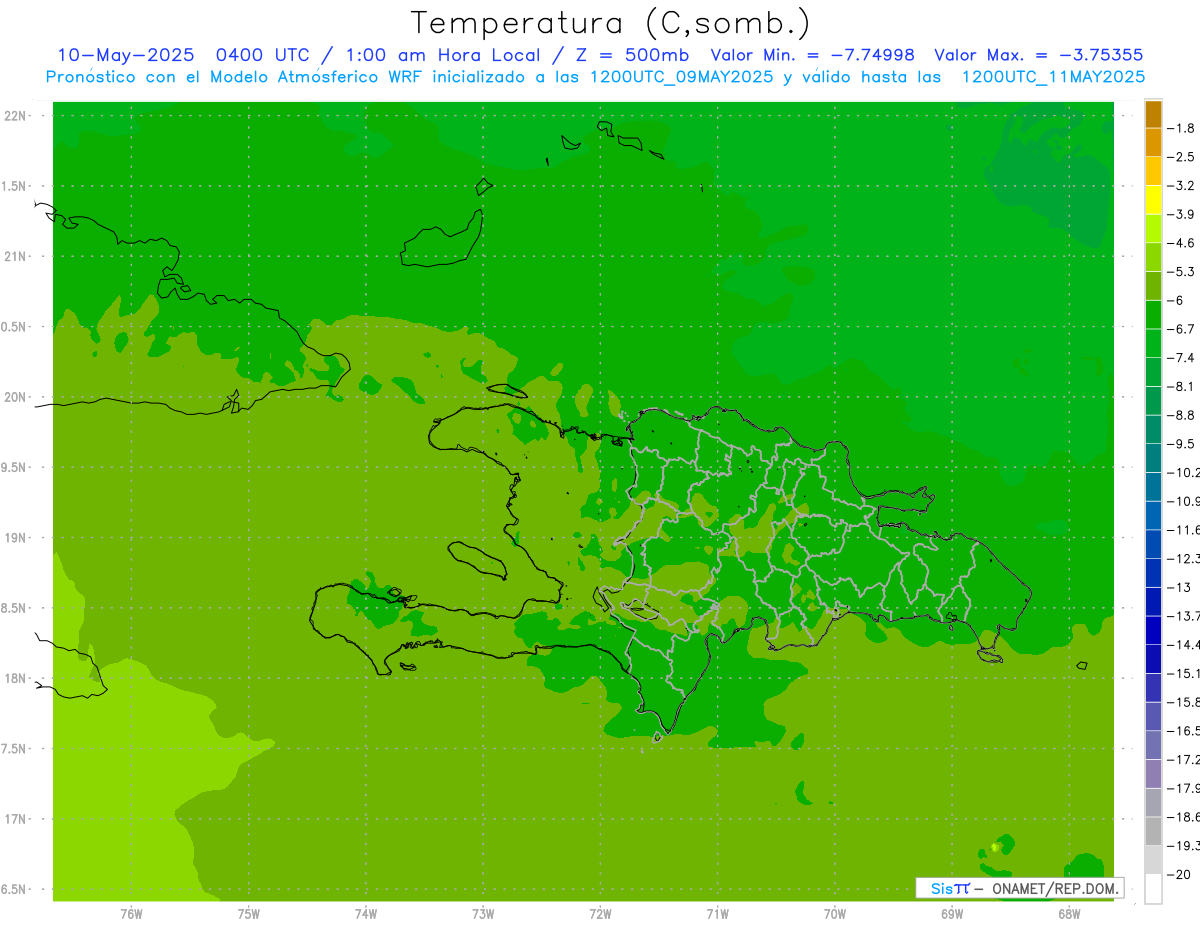Click the '-1.8' colorbar value
This screenshot has height=927, width=1200.
(x=1181, y=128)
